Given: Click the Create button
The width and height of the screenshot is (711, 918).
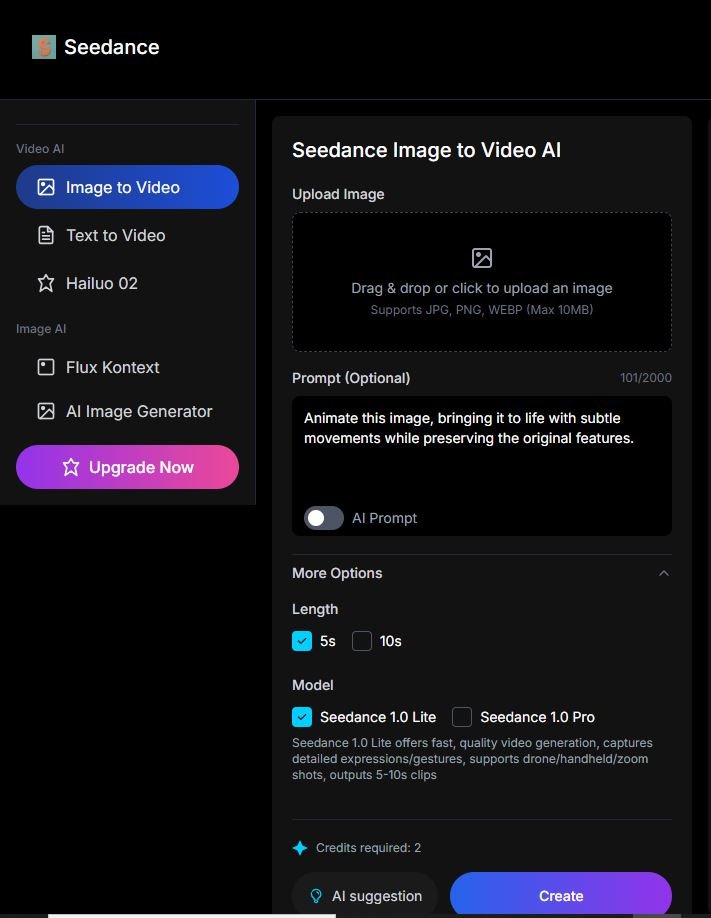Looking at the screenshot, I should click(x=560, y=894).
